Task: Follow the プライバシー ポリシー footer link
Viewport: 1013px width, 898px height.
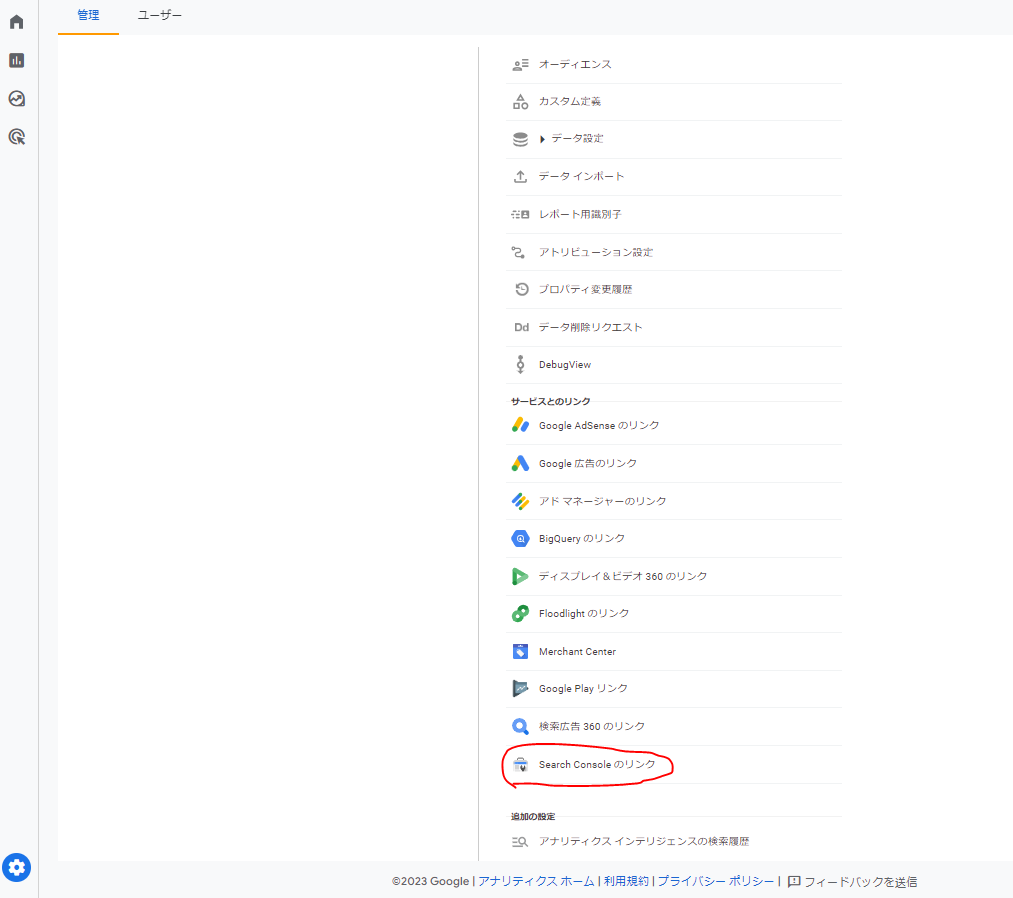Action: coord(716,881)
